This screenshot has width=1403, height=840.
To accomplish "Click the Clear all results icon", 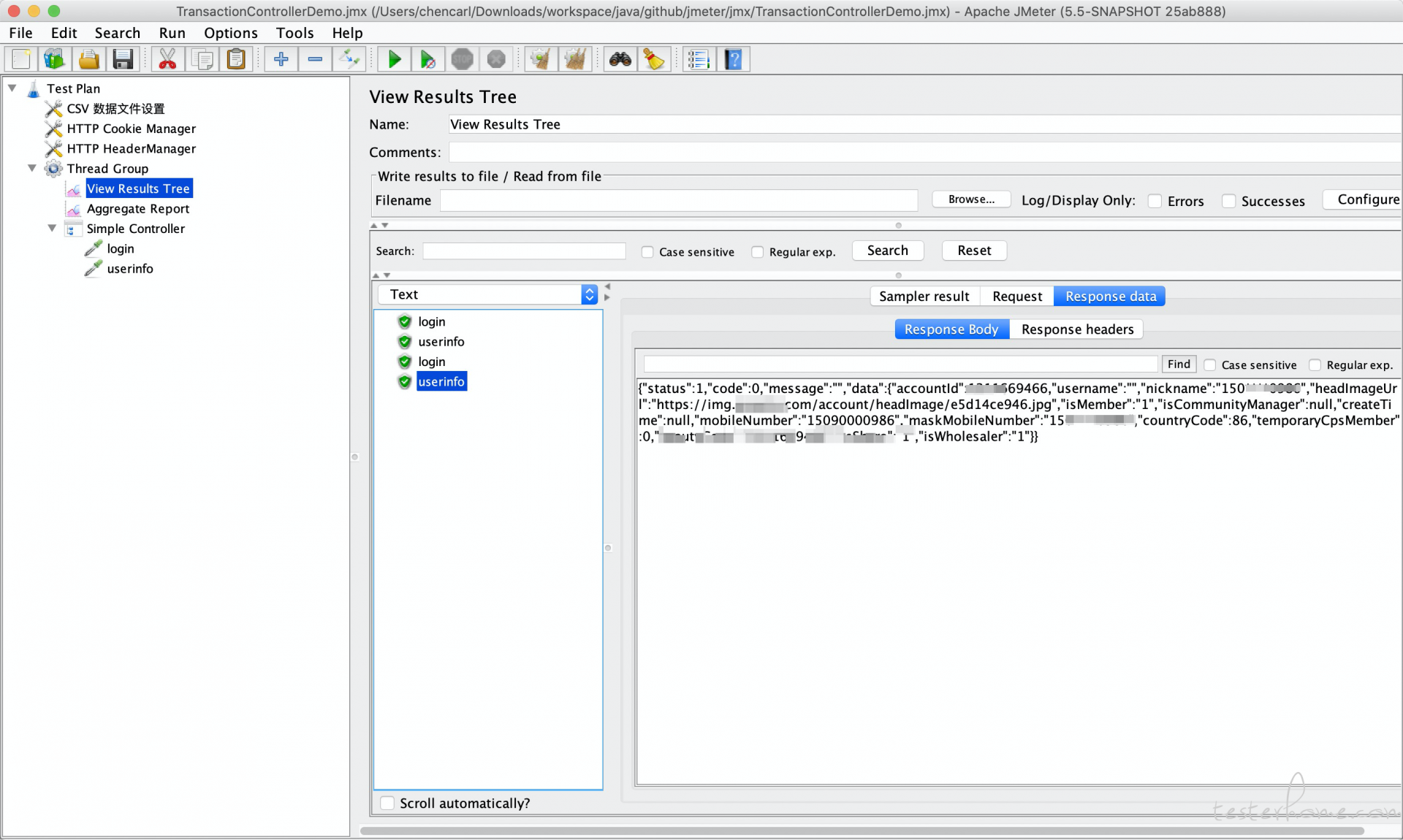I will tap(575, 59).
